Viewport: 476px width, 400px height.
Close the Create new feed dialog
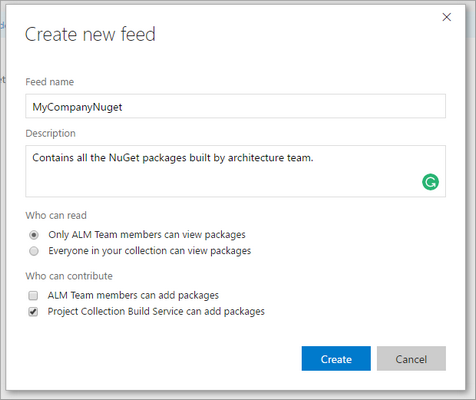point(447,17)
